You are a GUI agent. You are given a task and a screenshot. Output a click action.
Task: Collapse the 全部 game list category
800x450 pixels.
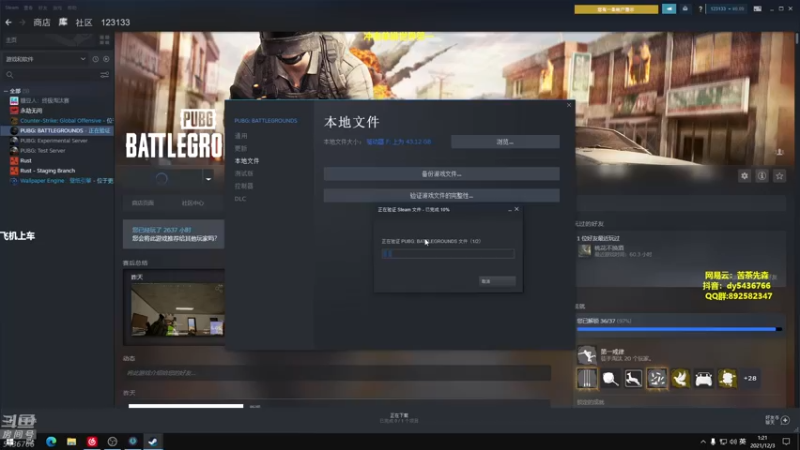tap(6, 91)
